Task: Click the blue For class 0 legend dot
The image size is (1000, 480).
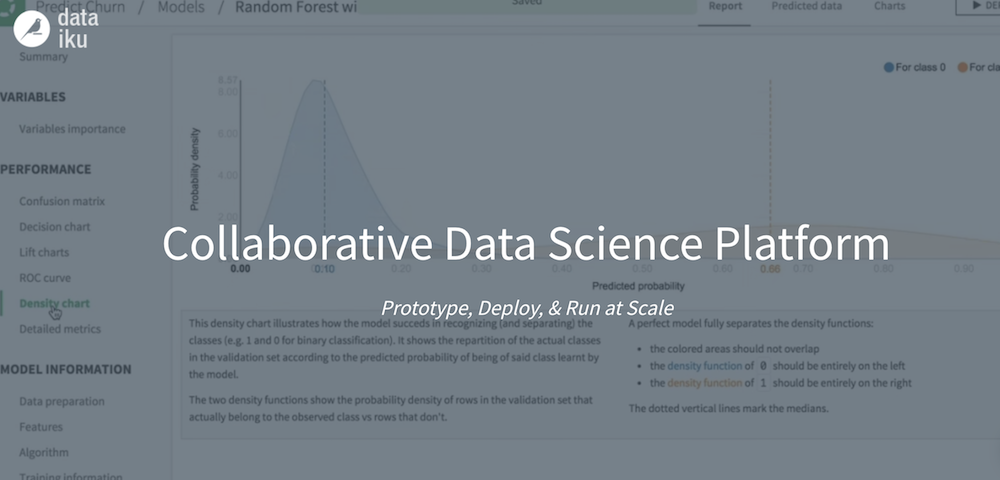Action: pyautogui.click(x=888, y=68)
